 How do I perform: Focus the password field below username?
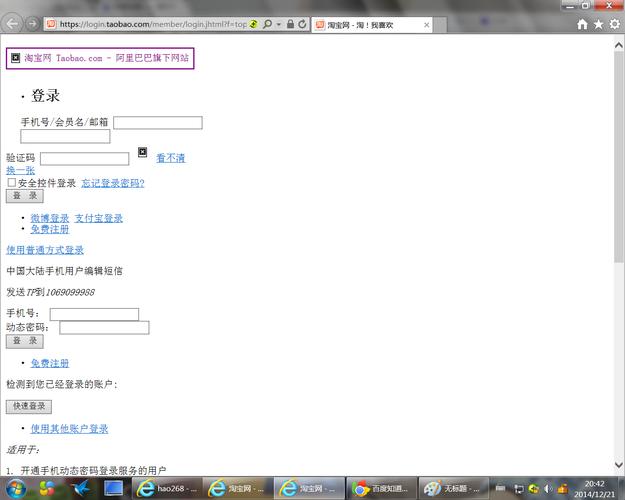(65, 136)
